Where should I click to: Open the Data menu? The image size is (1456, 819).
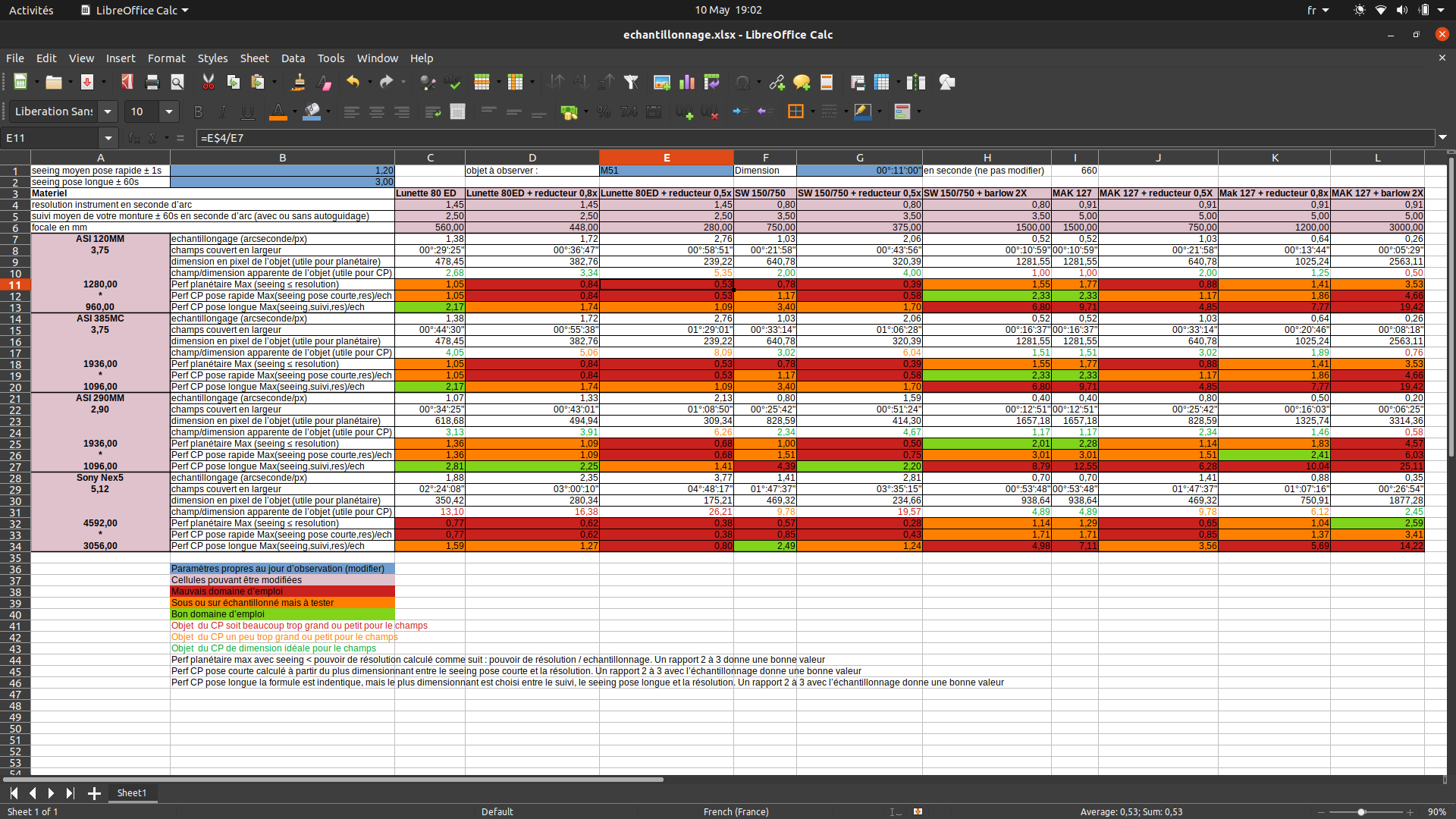tap(293, 58)
